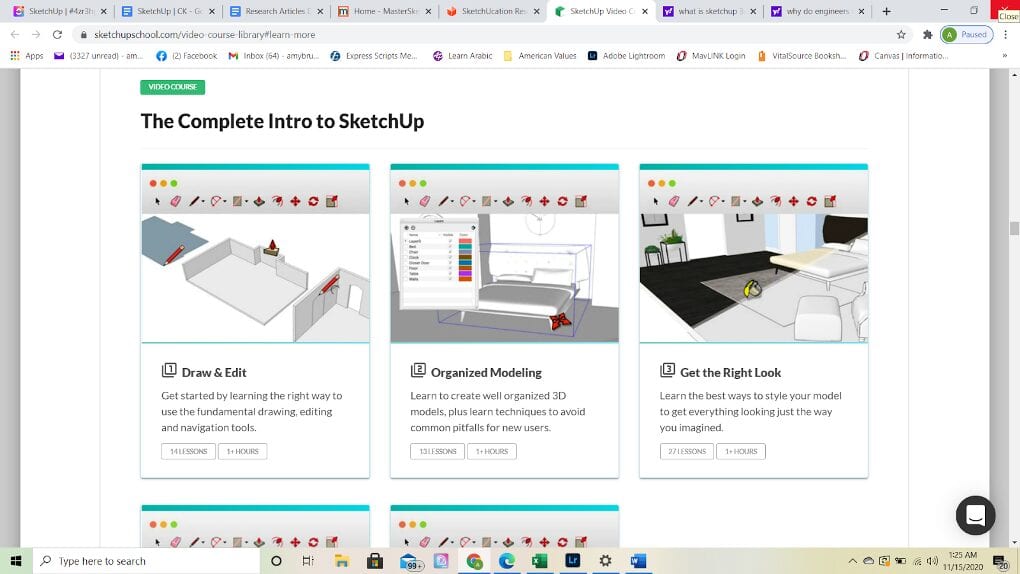Open the notification center icon

(1001, 561)
